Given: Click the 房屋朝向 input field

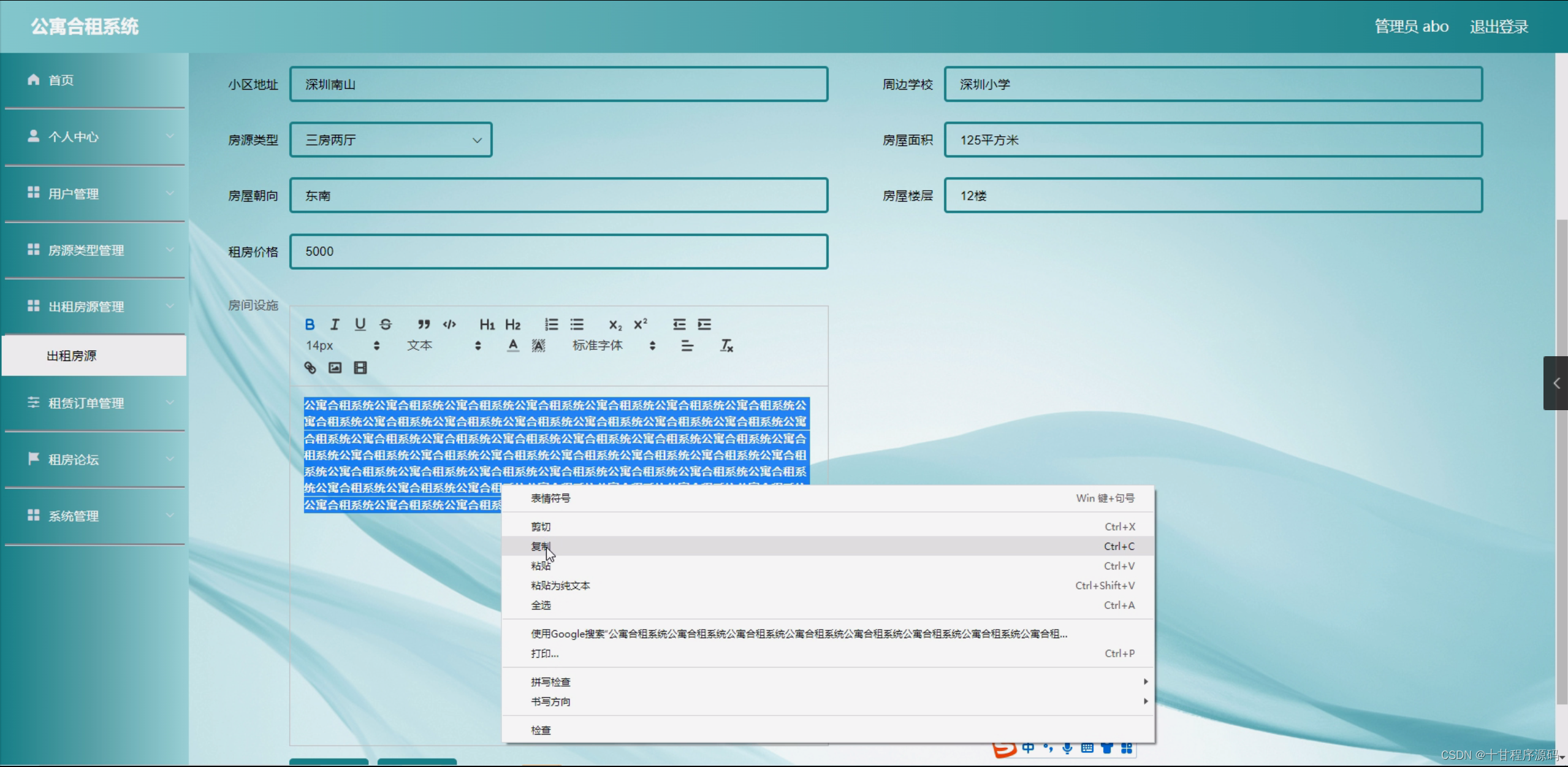Looking at the screenshot, I should (558, 196).
